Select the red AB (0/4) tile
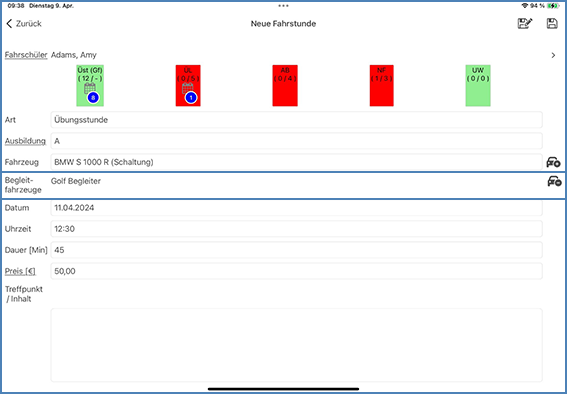The image size is (567, 394). (x=285, y=86)
